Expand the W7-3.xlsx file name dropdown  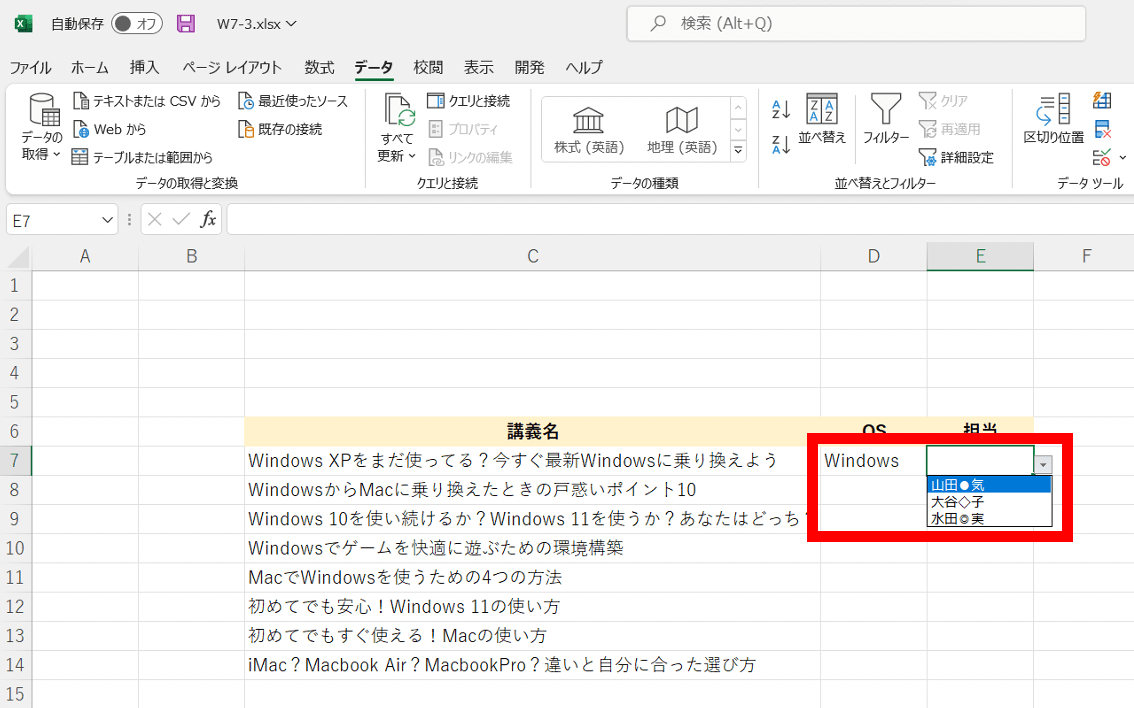coord(291,24)
